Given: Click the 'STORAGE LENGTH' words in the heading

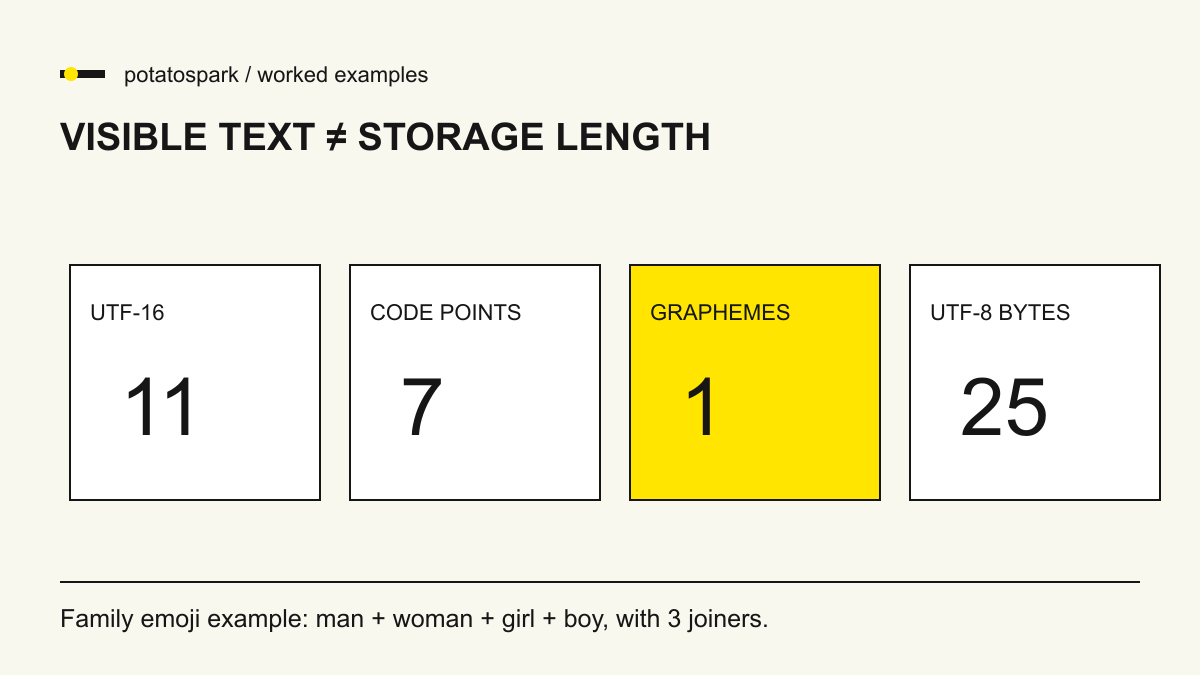Looking at the screenshot, I should coord(534,137).
